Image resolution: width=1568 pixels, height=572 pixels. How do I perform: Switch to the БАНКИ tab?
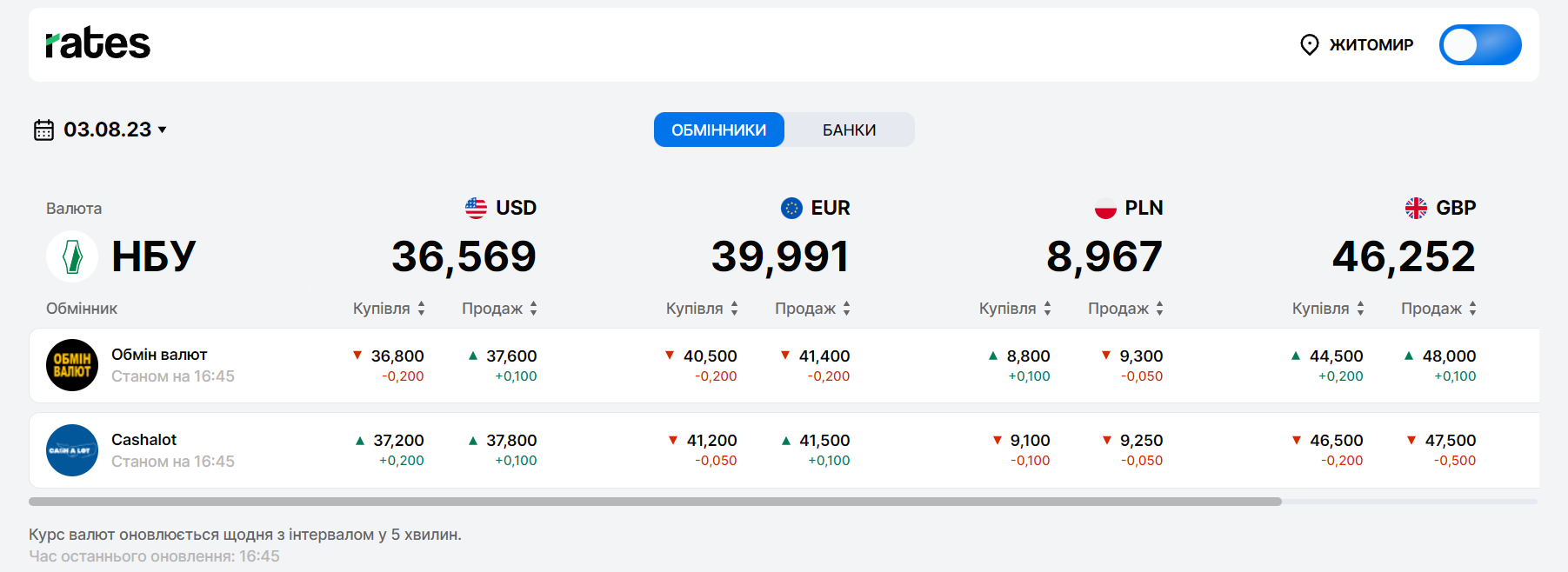click(849, 130)
